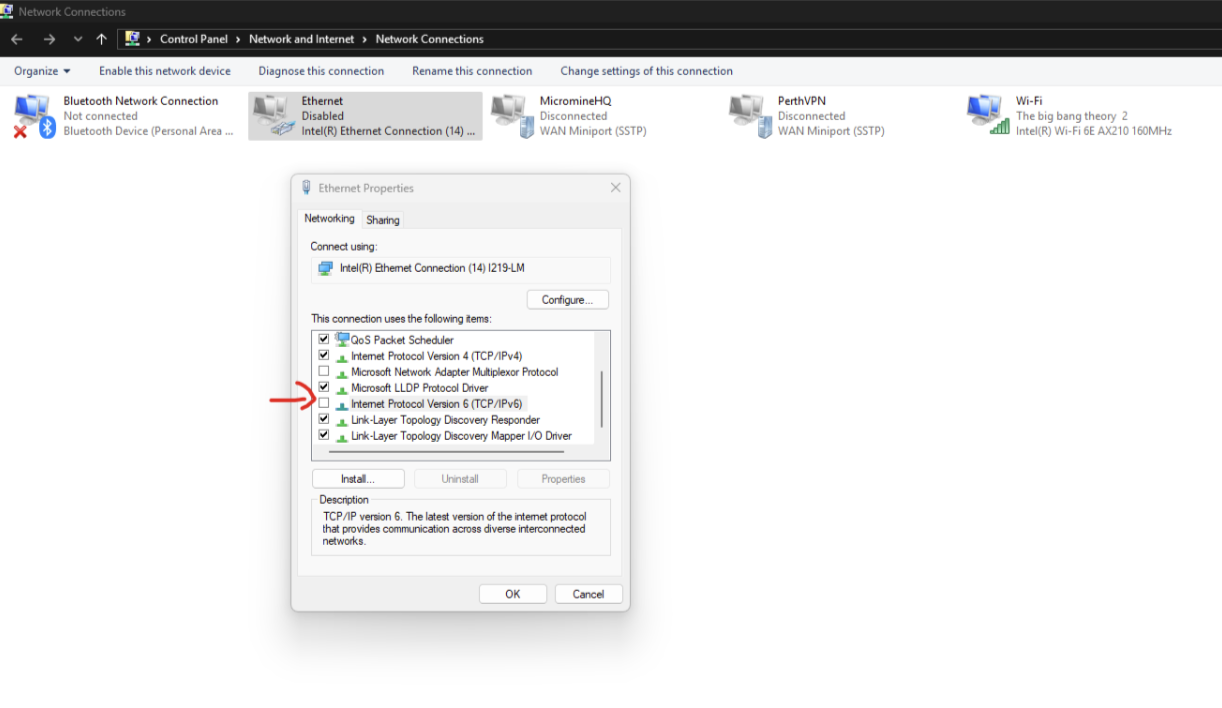Open recent locations history chevron

pyautogui.click(x=77, y=39)
